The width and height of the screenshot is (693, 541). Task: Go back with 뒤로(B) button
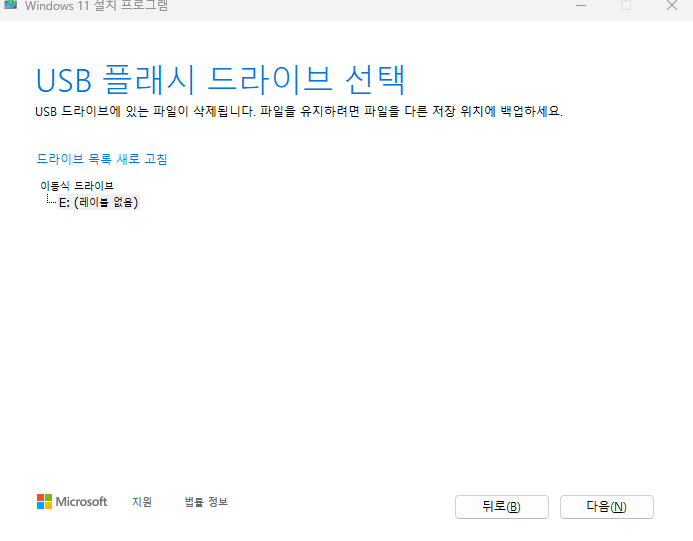tap(502, 507)
